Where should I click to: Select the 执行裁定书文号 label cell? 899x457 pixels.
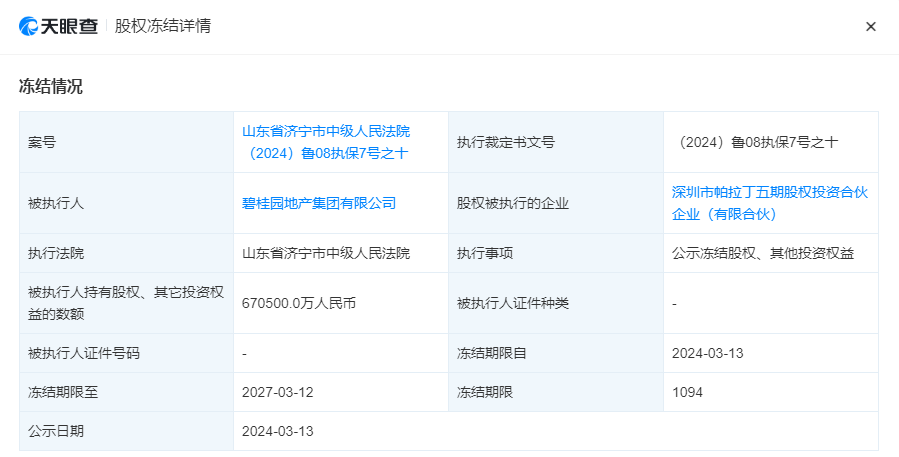[556, 142]
